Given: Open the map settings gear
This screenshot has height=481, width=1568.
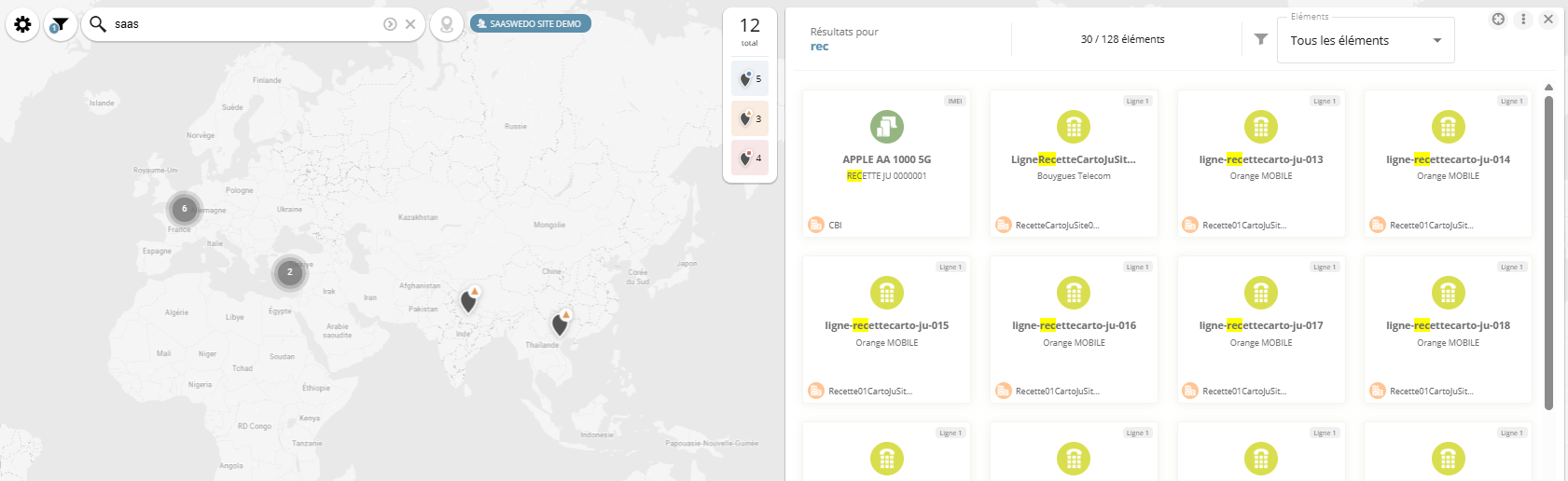Looking at the screenshot, I should 22,24.
